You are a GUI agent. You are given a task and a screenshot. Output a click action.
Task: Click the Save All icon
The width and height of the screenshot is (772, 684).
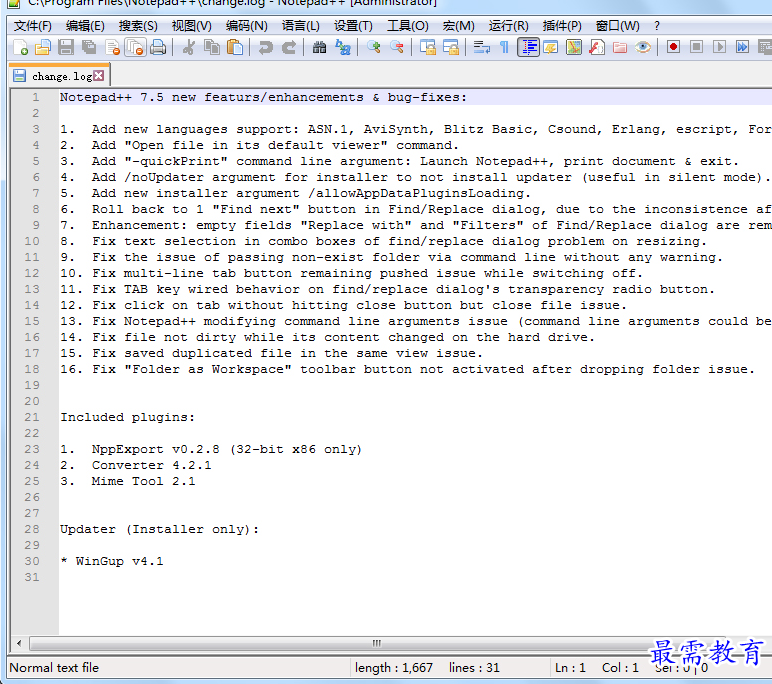click(89, 47)
